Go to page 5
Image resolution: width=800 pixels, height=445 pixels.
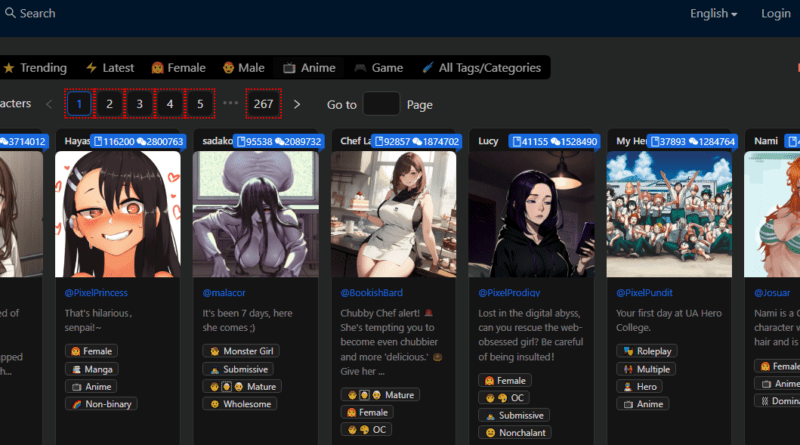click(200, 104)
